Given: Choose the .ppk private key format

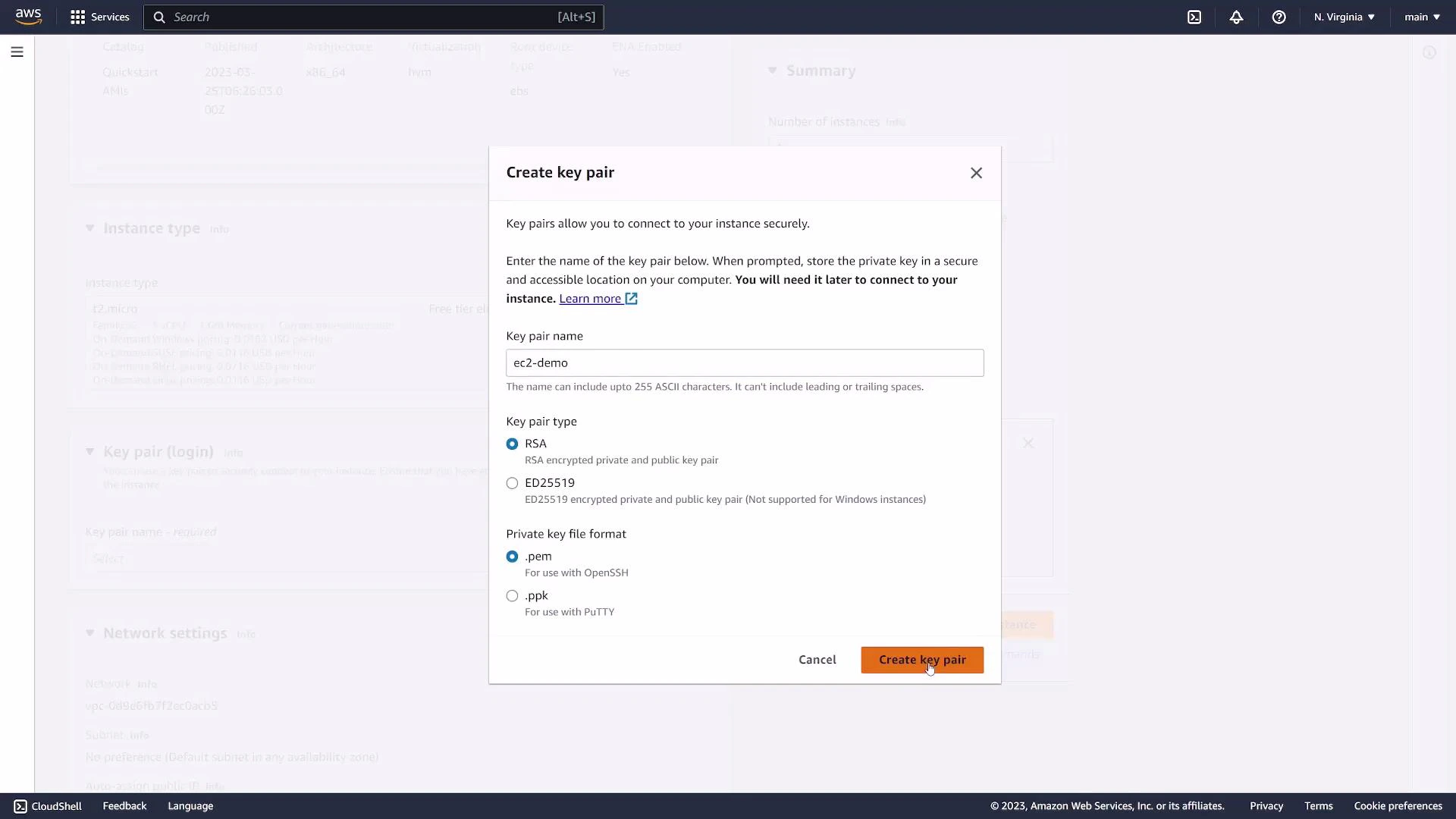Looking at the screenshot, I should (x=512, y=595).
